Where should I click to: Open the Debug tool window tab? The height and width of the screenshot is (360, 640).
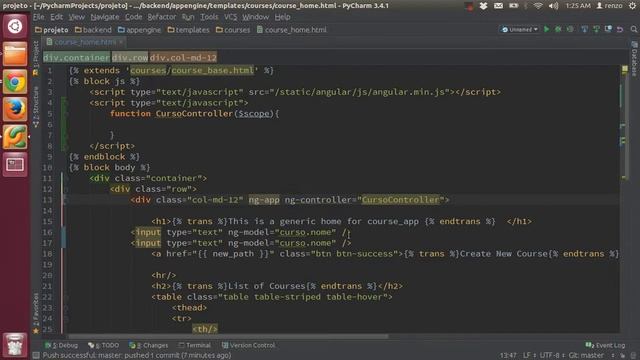pos(61,345)
